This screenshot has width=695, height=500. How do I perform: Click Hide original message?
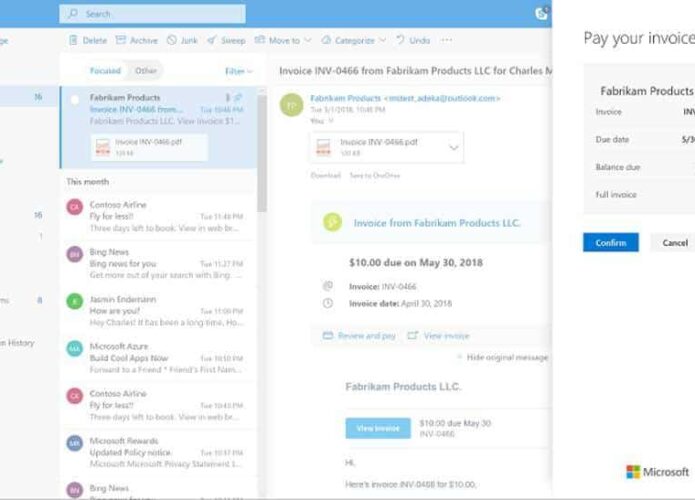pos(504,357)
